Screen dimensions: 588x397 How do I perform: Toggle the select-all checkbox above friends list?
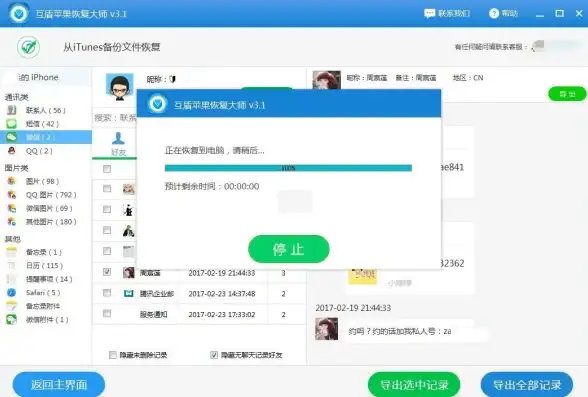[107, 169]
